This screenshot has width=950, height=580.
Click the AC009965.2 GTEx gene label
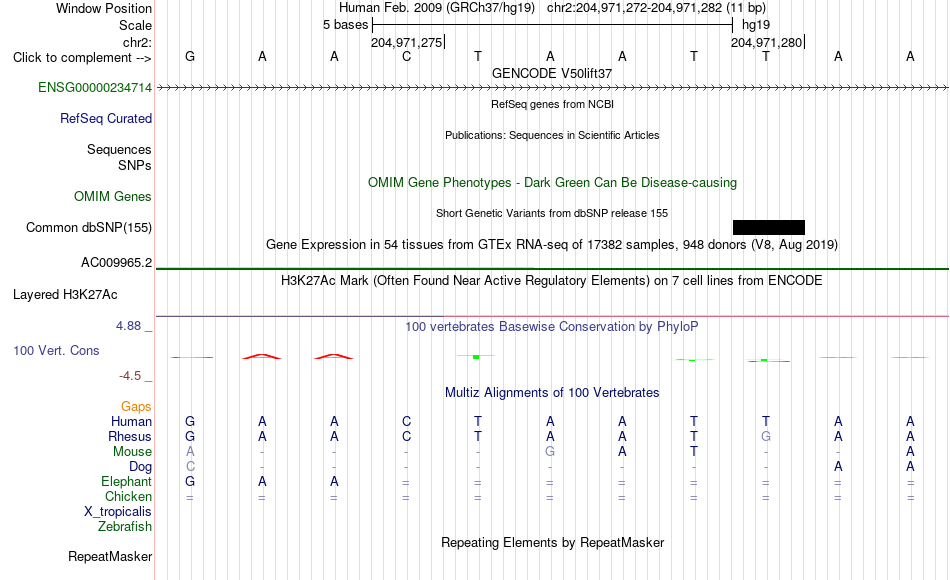point(116,262)
